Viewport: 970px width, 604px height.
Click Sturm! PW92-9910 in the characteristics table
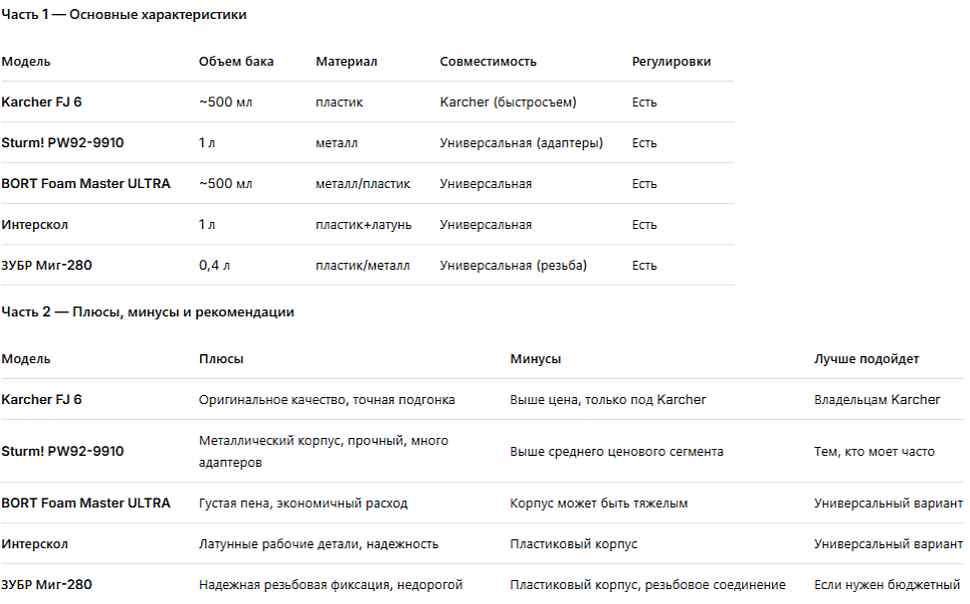62,143
